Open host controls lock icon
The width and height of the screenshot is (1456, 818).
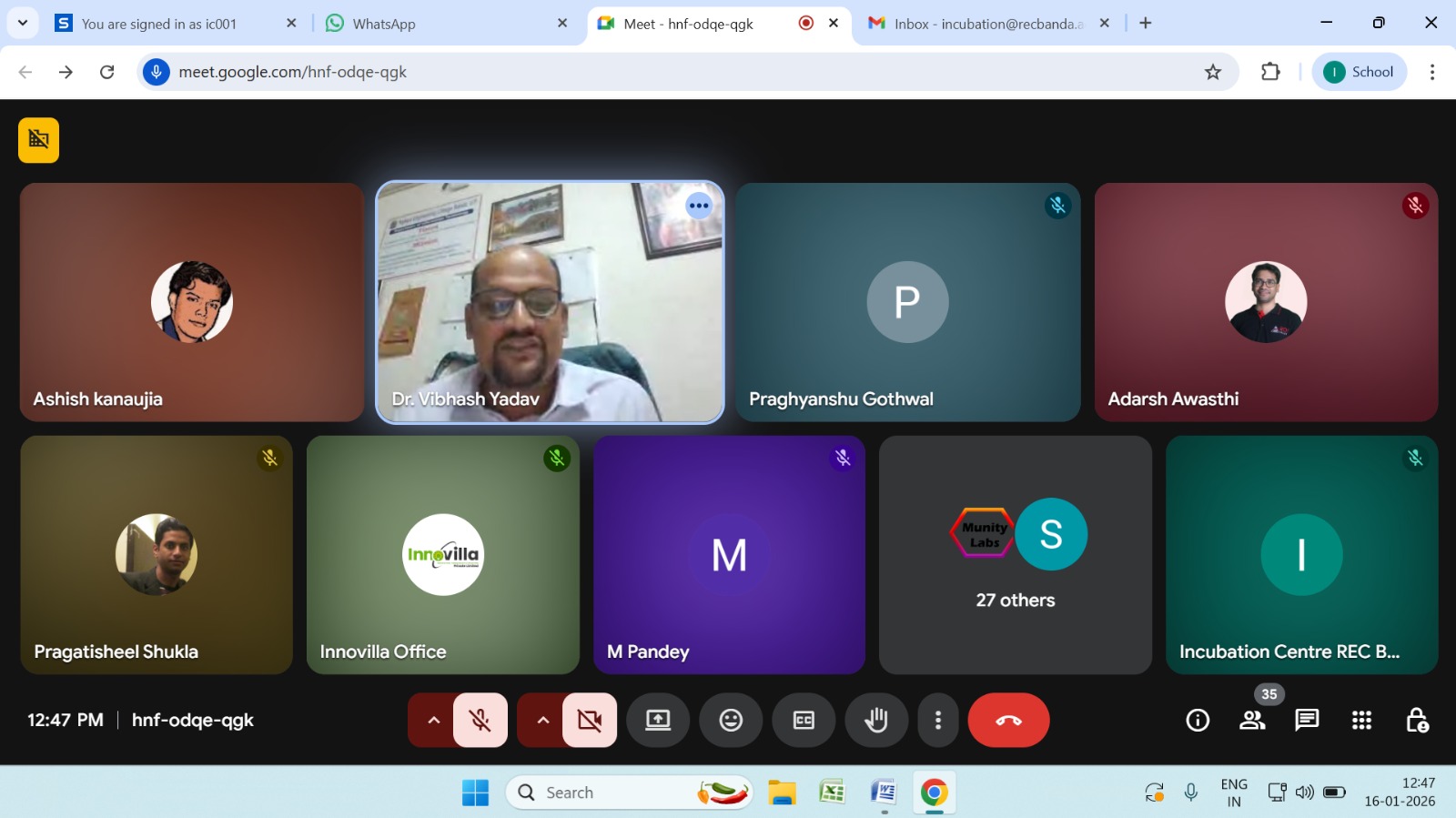coord(1416,721)
